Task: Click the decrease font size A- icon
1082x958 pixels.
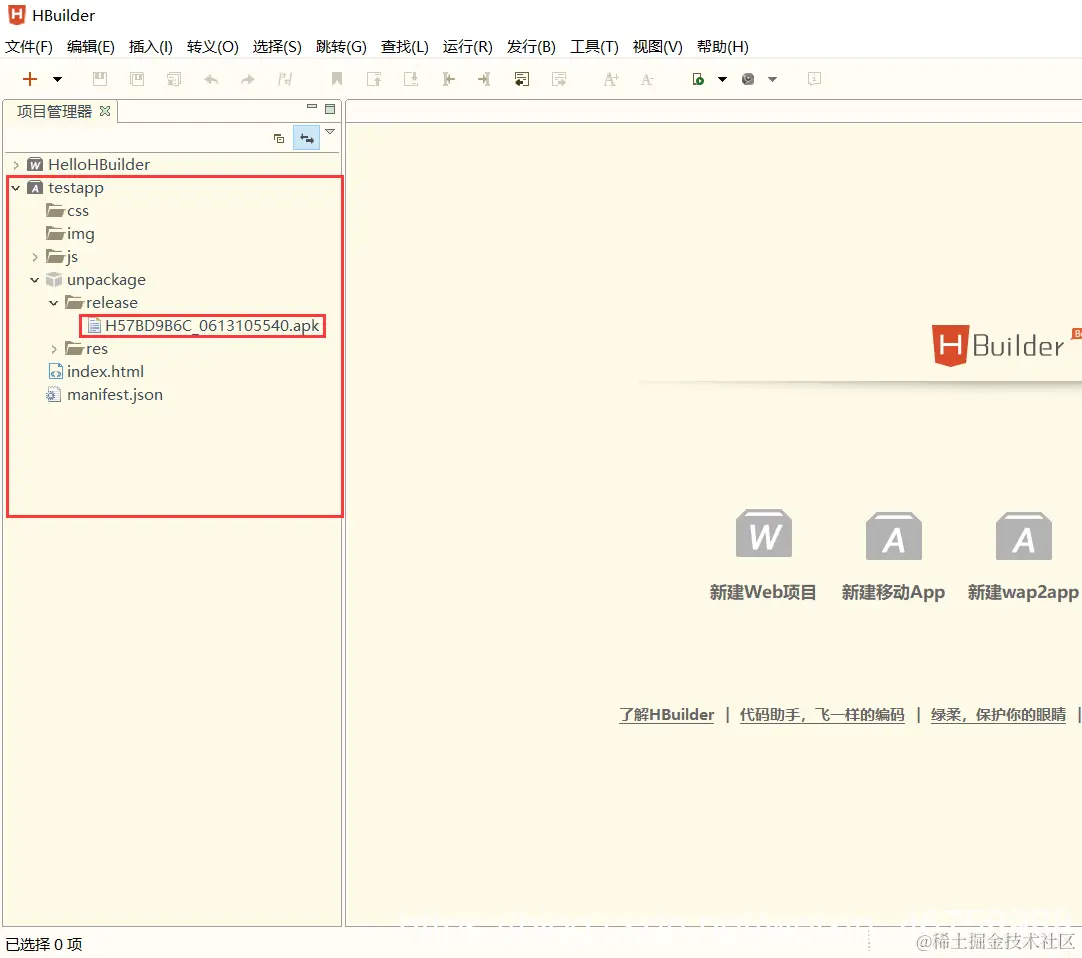Action: click(x=647, y=79)
